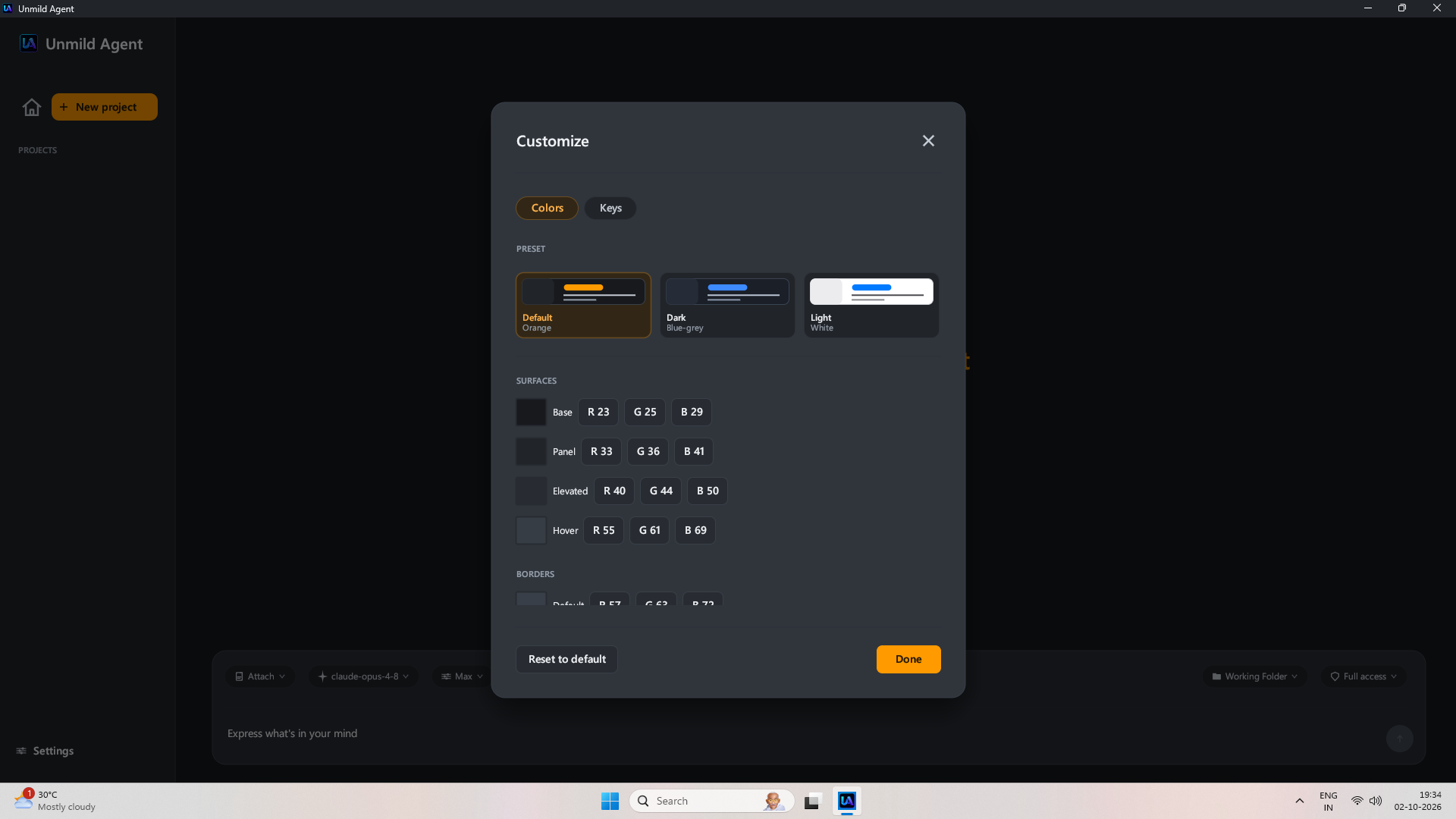Viewport: 1456px width, 819px height.
Task: Open Settings in the sidebar
Action: tap(45, 751)
